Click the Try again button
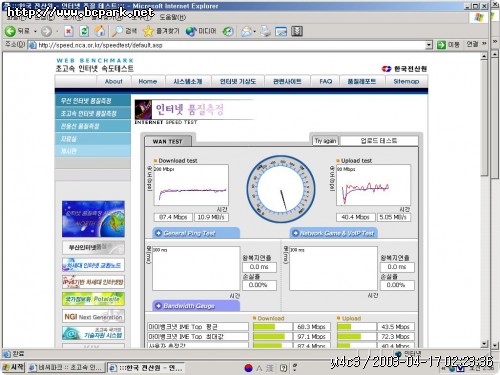 (x=325, y=141)
